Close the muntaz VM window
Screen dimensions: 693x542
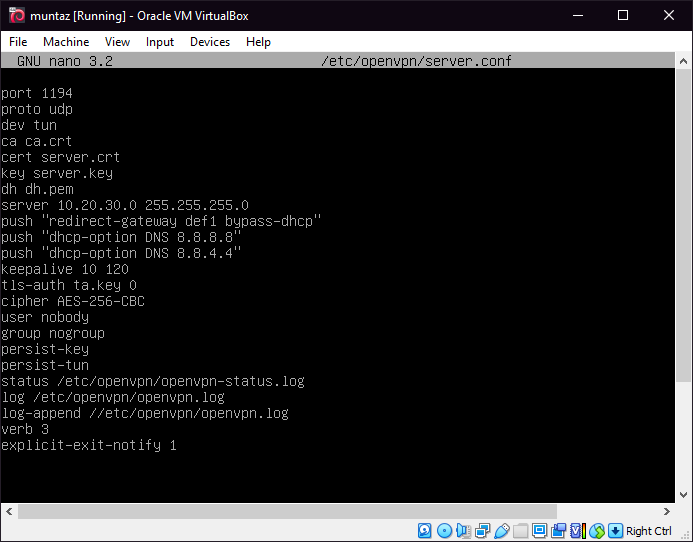669,15
